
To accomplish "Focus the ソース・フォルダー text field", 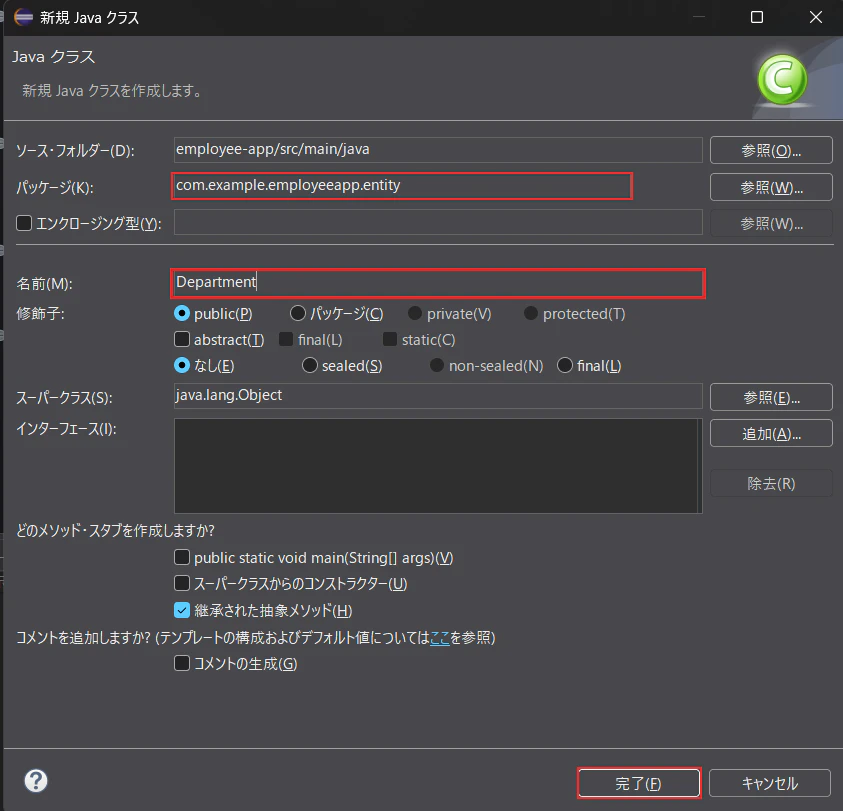I will pyautogui.click(x=438, y=150).
